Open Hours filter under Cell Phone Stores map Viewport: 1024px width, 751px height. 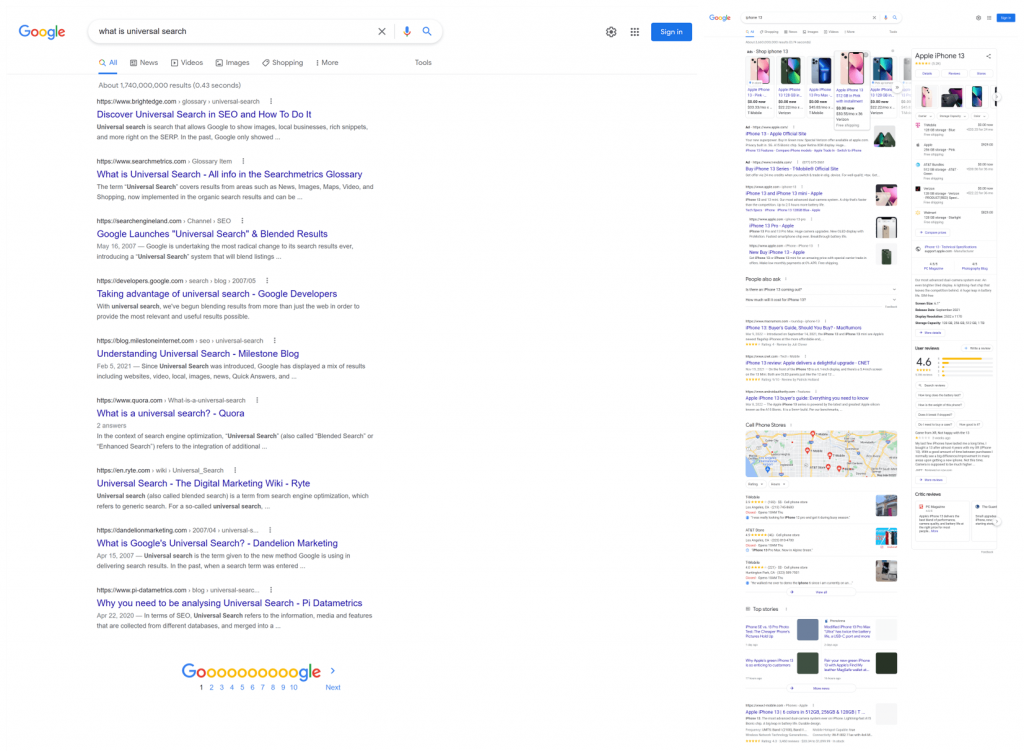pyautogui.click(x=778, y=484)
